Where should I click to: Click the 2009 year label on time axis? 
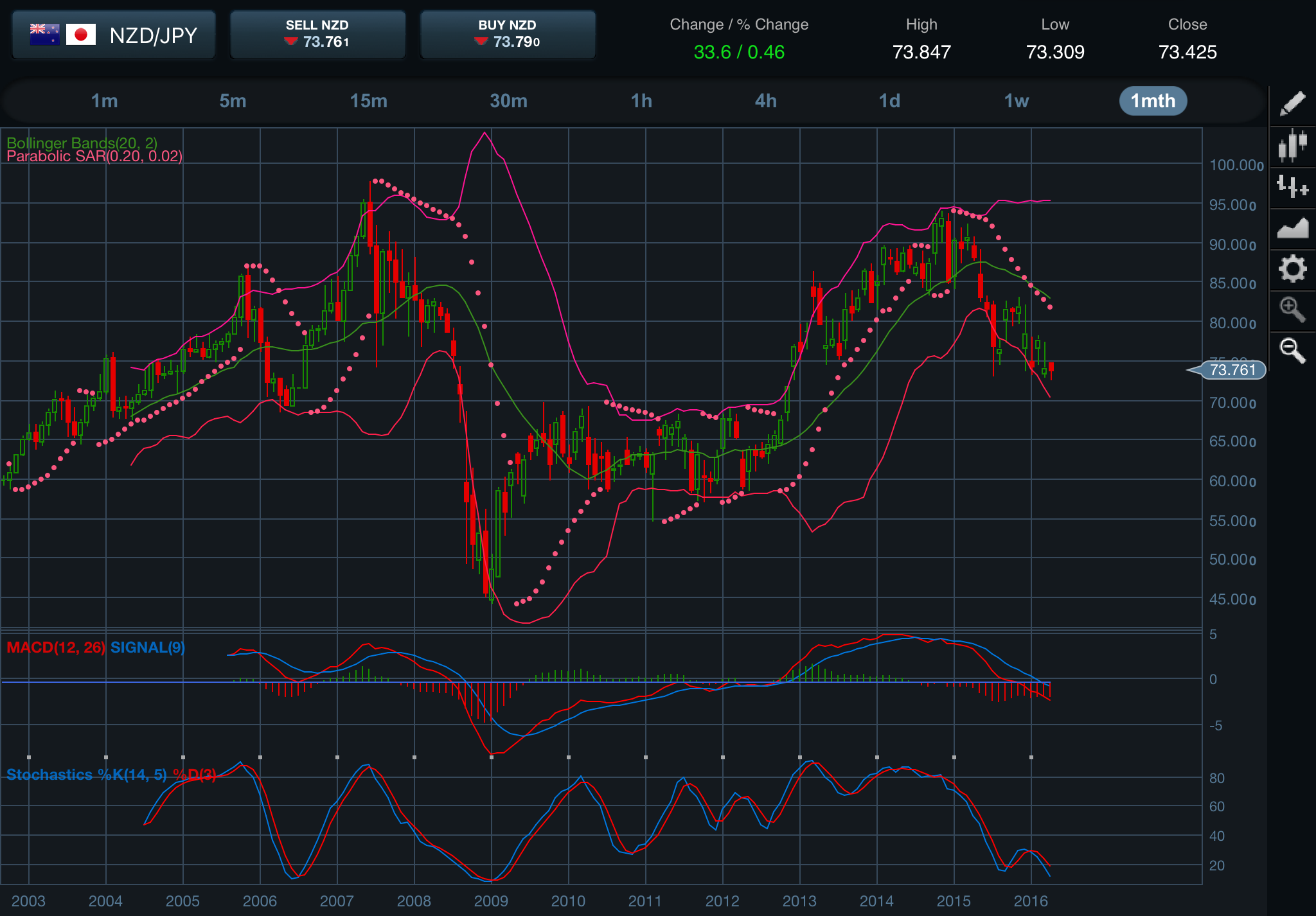(x=491, y=901)
